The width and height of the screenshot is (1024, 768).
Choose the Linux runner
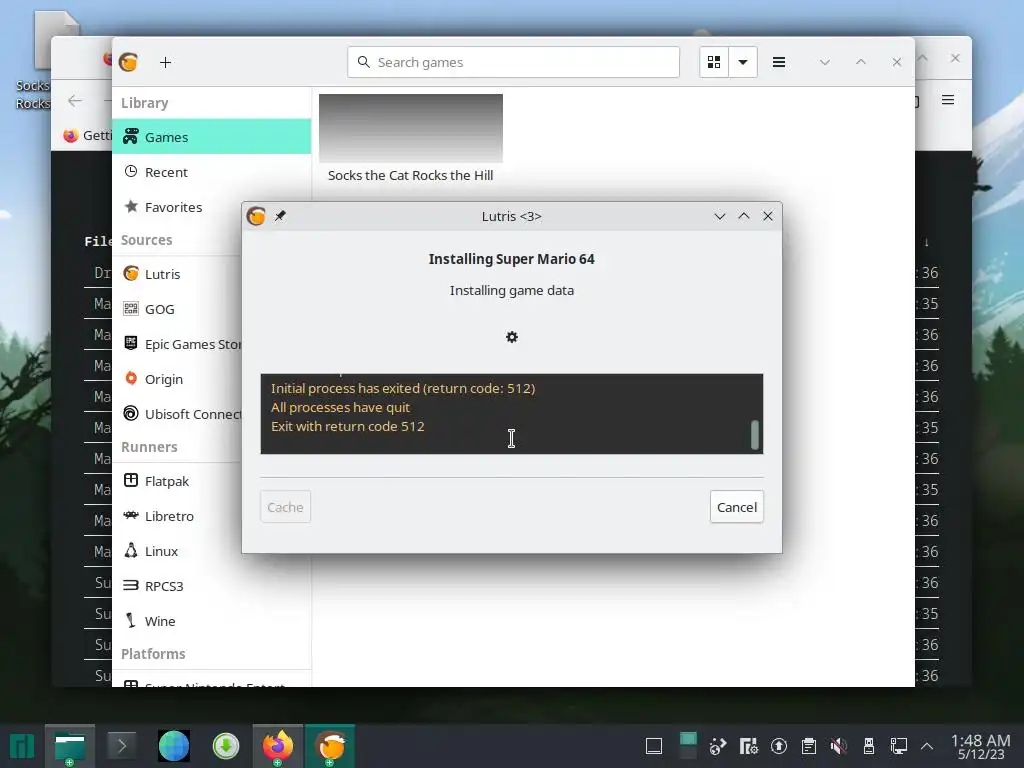pyautogui.click(x=178, y=551)
